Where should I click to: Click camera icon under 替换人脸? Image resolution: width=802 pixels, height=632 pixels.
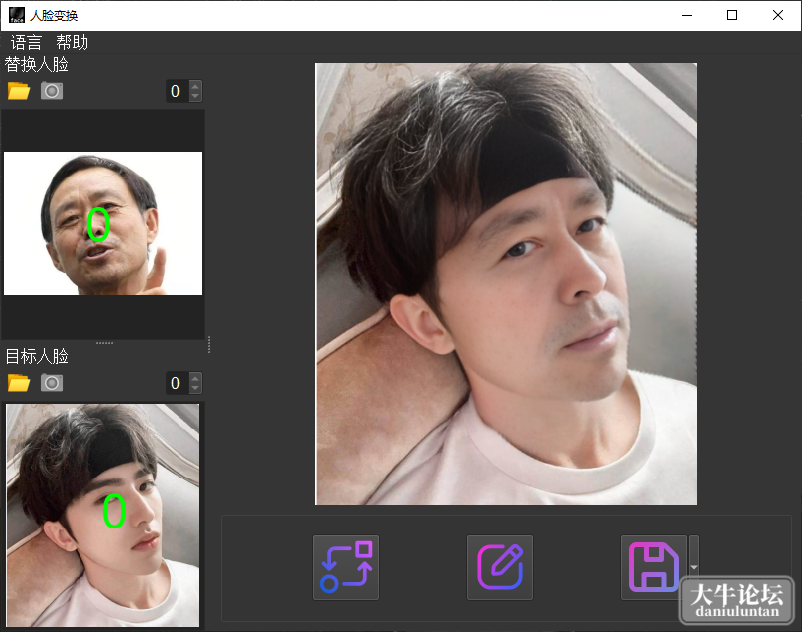point(52,91)
